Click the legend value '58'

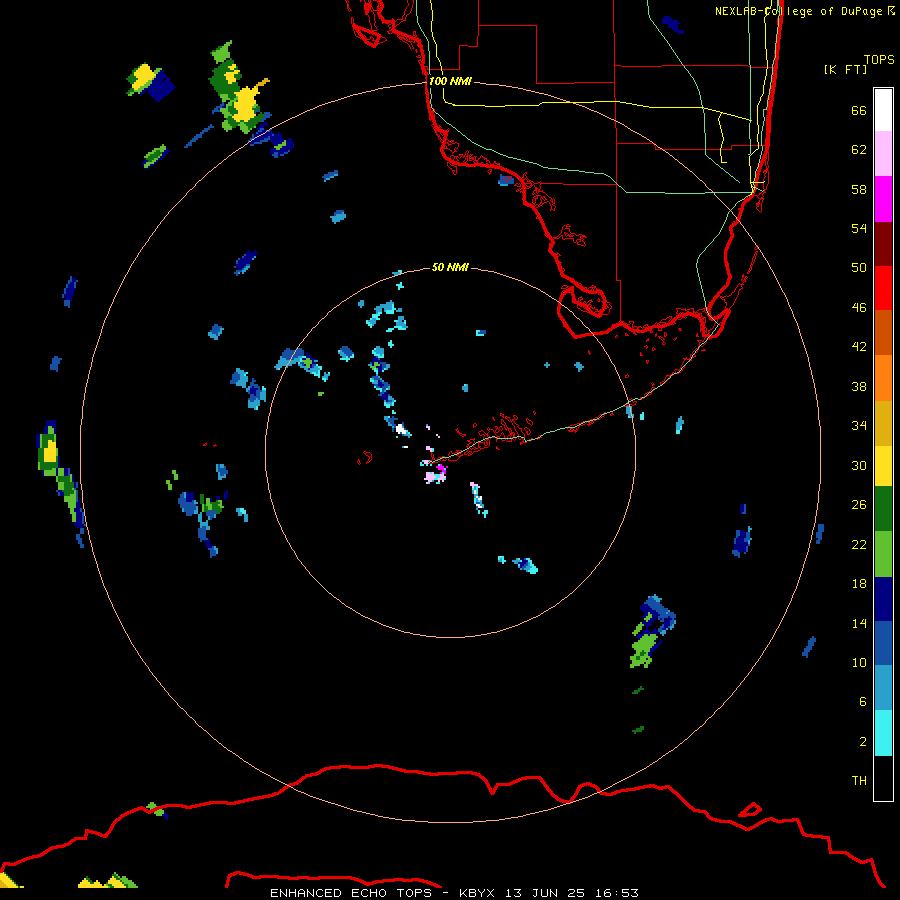(x=859, y=189)
